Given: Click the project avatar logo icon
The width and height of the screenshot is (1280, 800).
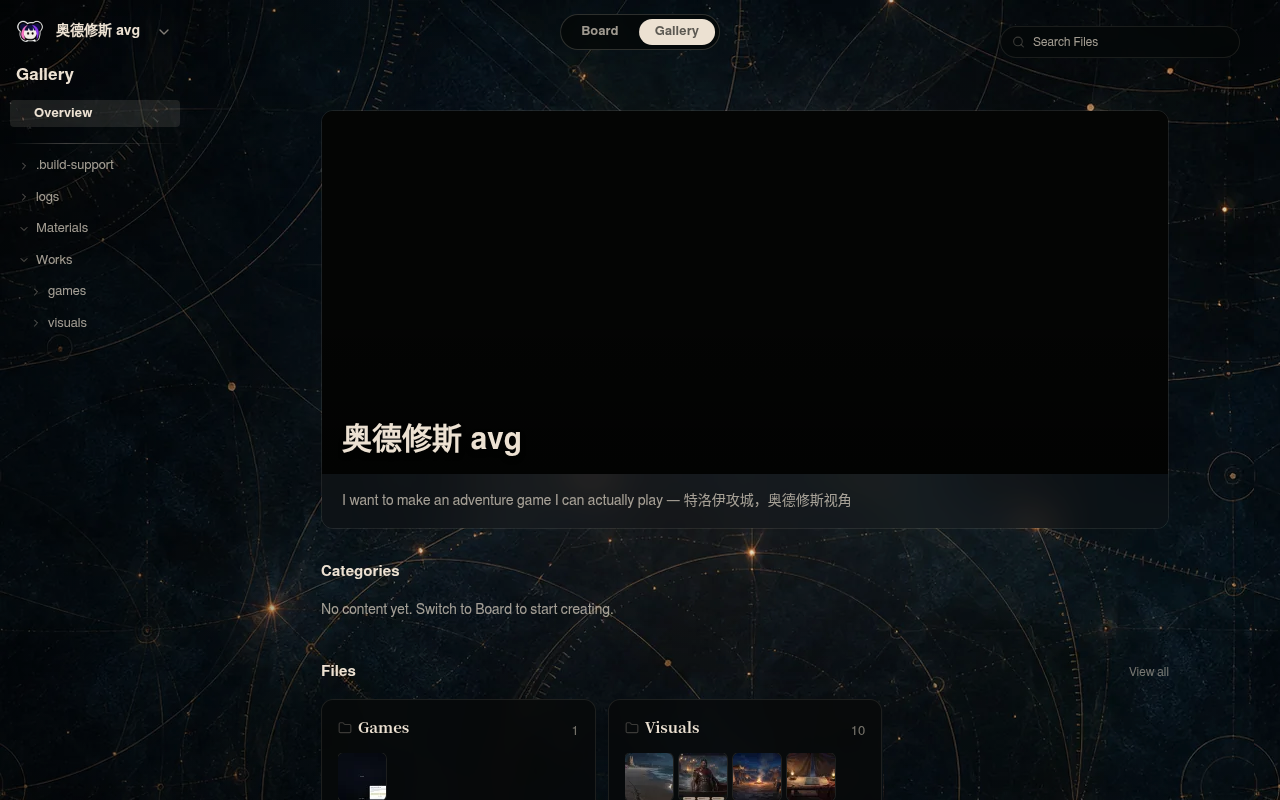Looking at the screenshot, I should click(30, 31).
